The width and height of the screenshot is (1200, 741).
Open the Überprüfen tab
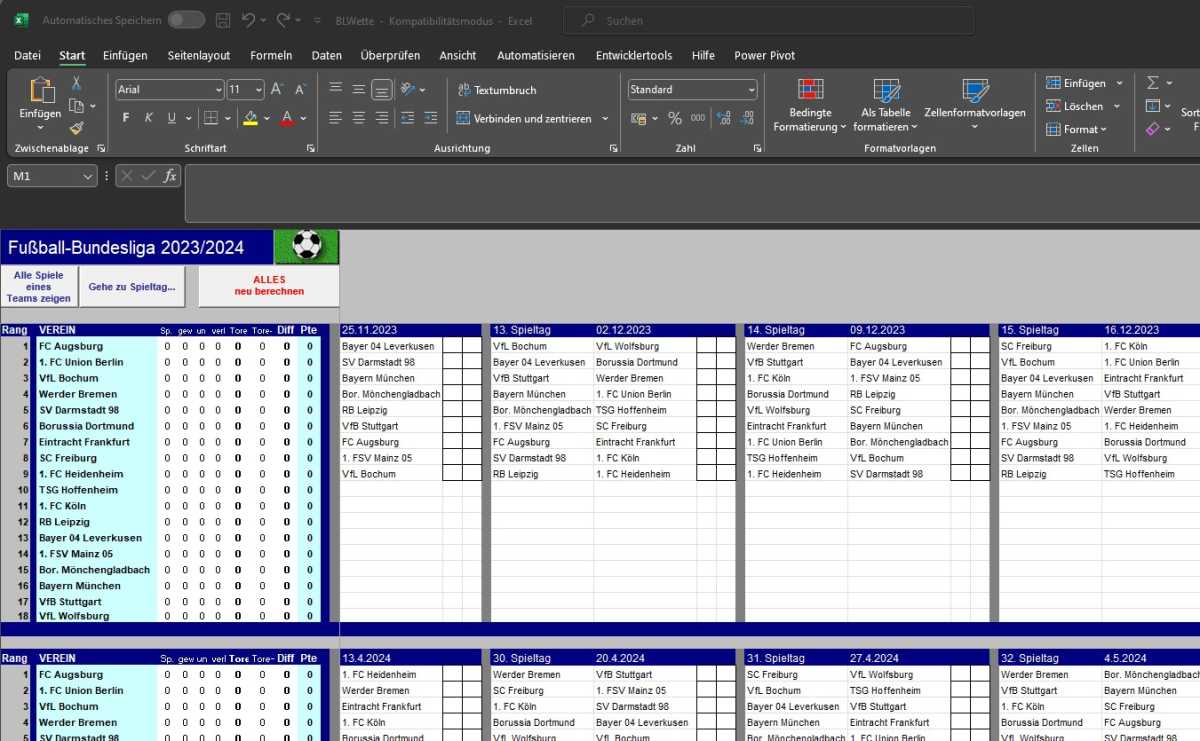390,55
